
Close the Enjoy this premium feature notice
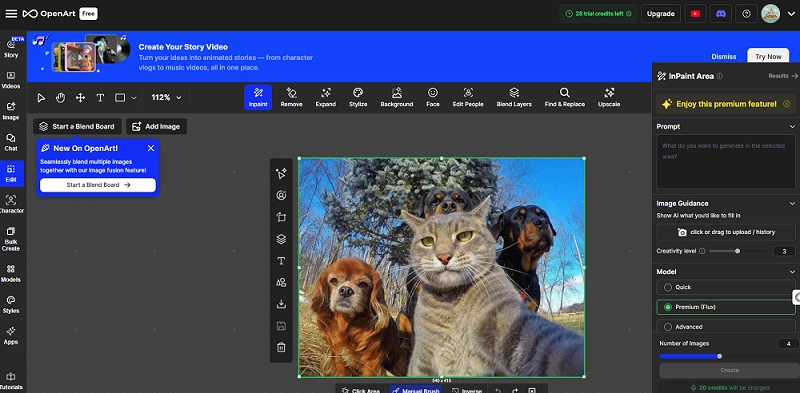pyautogui.click(x=786, y=104)
